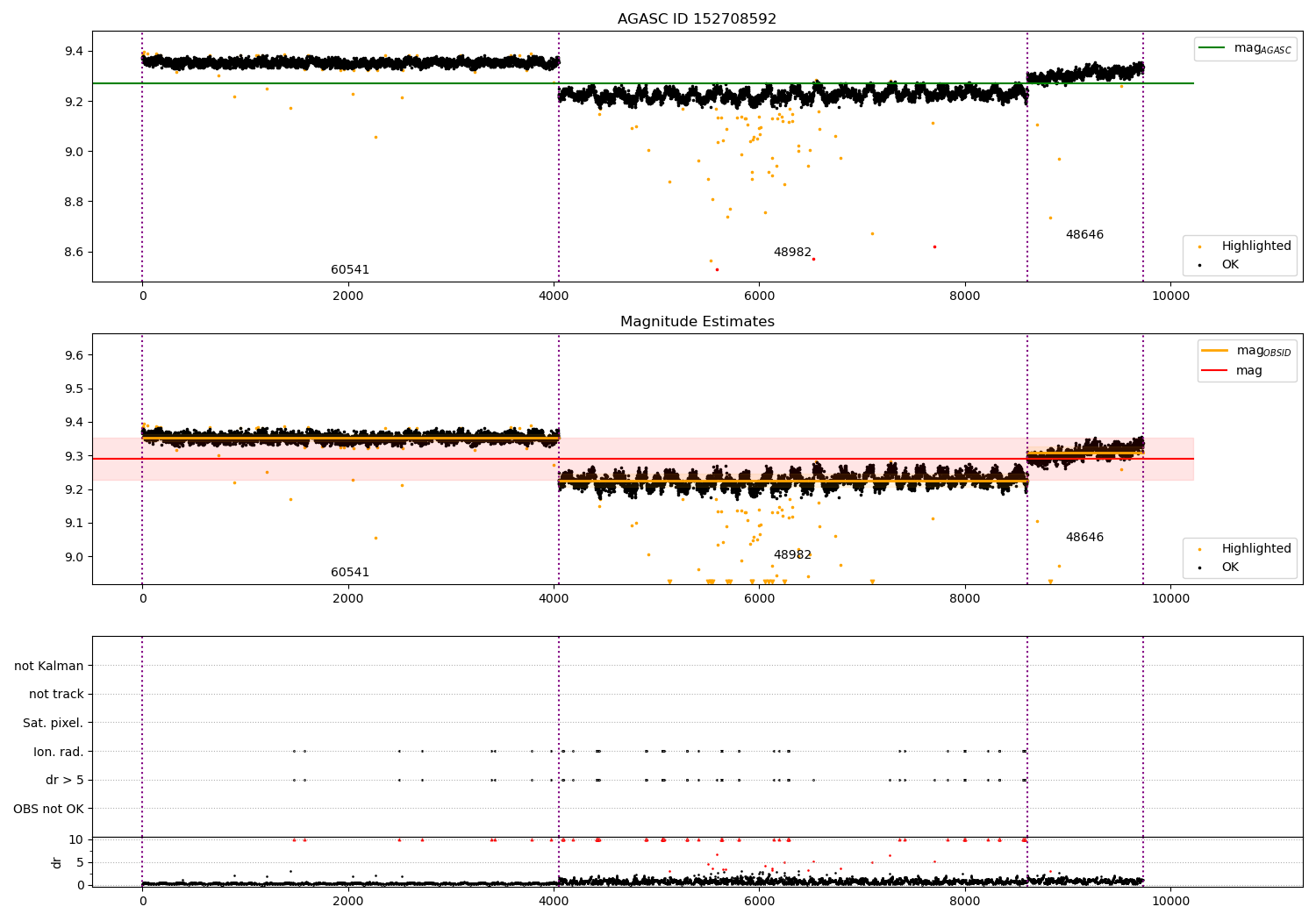1316x921 pixels.
Task: Click the 9.1 y-tick on the middle plot
Action: coord(74,524)
